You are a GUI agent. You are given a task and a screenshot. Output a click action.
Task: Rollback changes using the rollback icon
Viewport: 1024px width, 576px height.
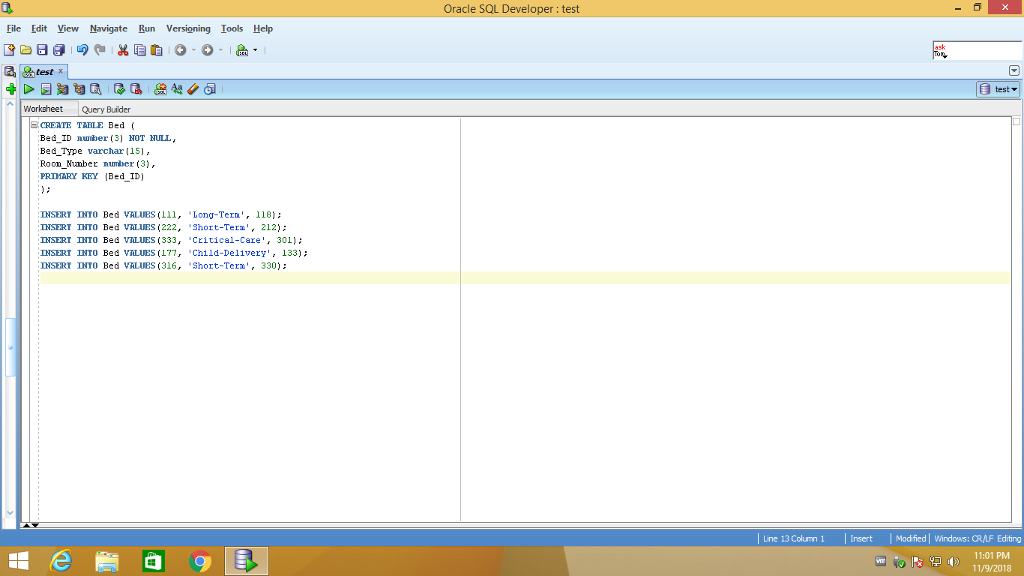coord(135,89)
